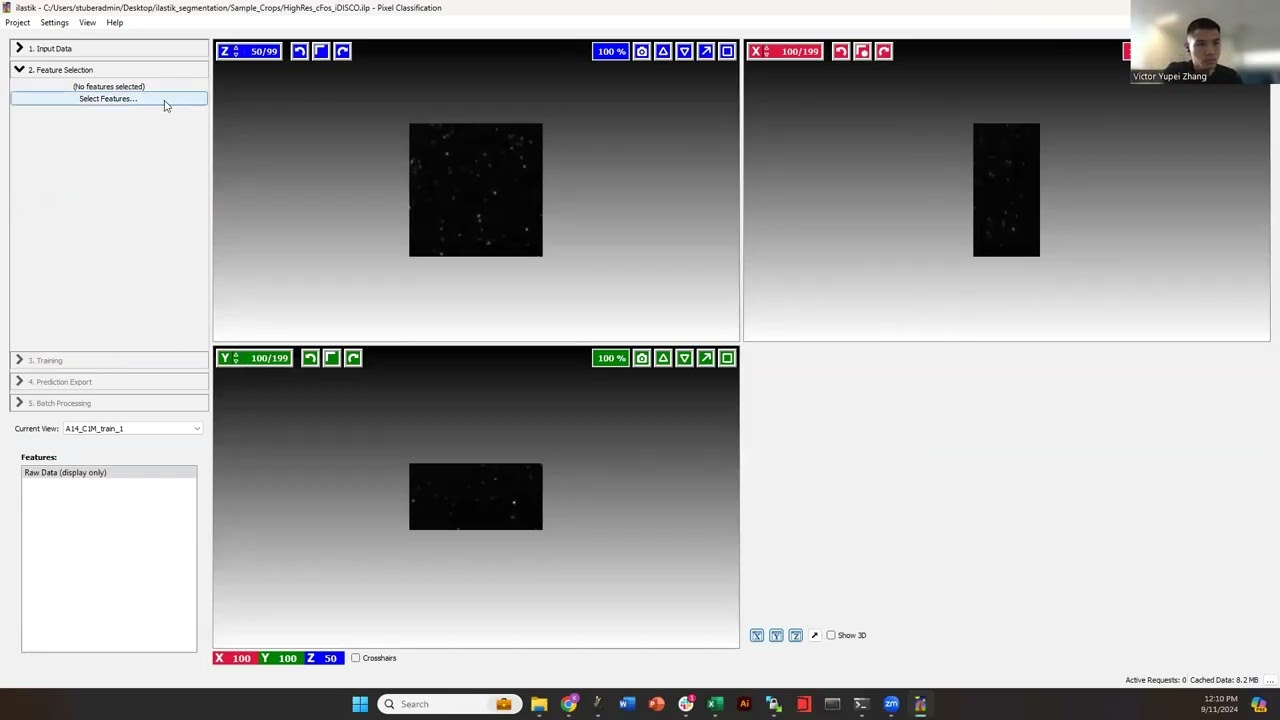Open the Help menu

(x=115, y=22)
